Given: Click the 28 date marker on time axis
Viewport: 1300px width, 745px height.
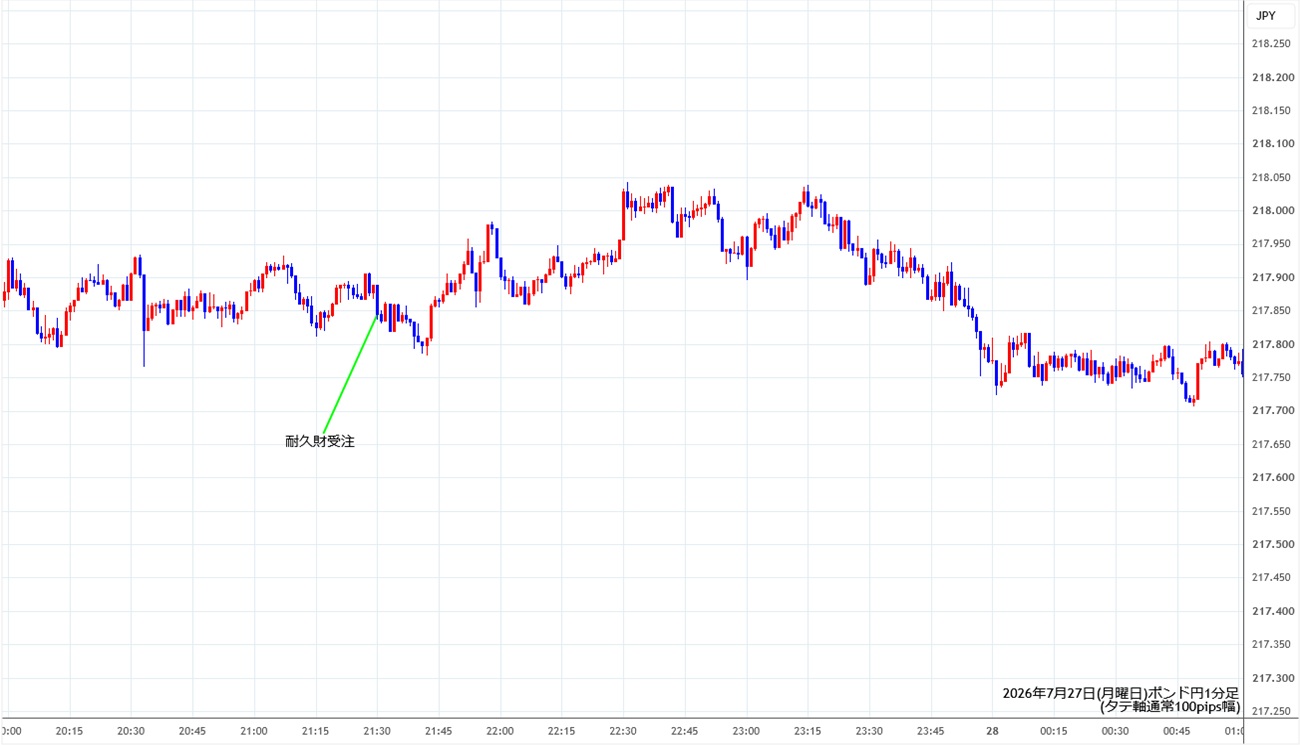Looking at the screenshot, I should [x=992, y=731].
